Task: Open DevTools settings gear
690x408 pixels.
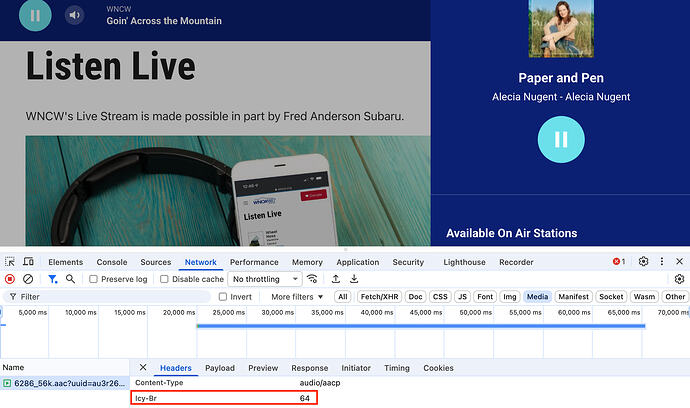Action: click(x=643, y=261)
